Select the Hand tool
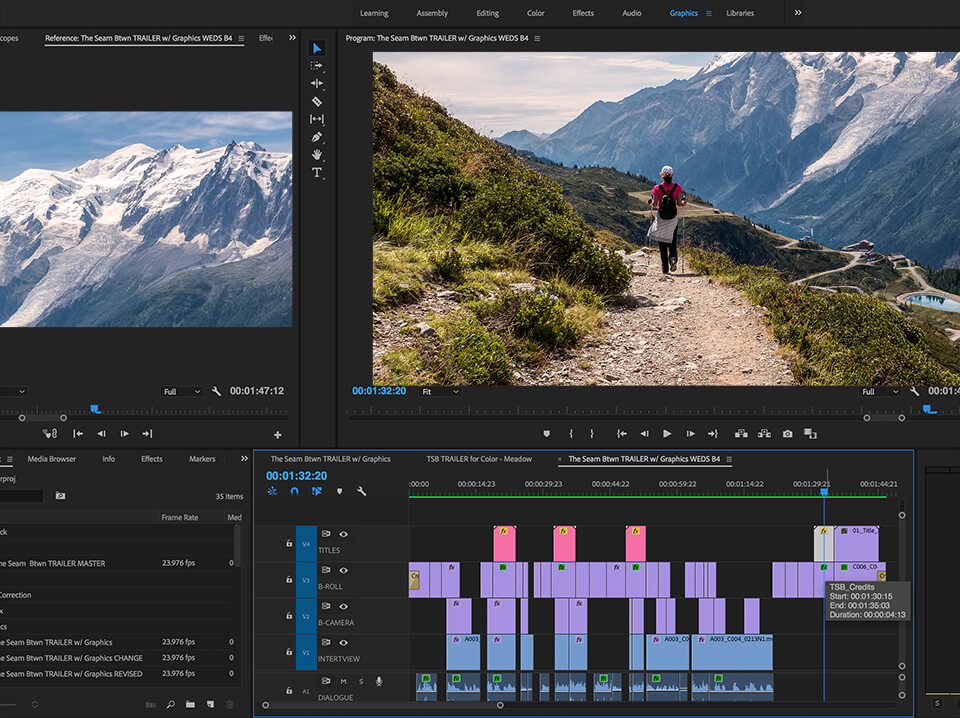The image size is (960, 718). [x=317, y=154]
